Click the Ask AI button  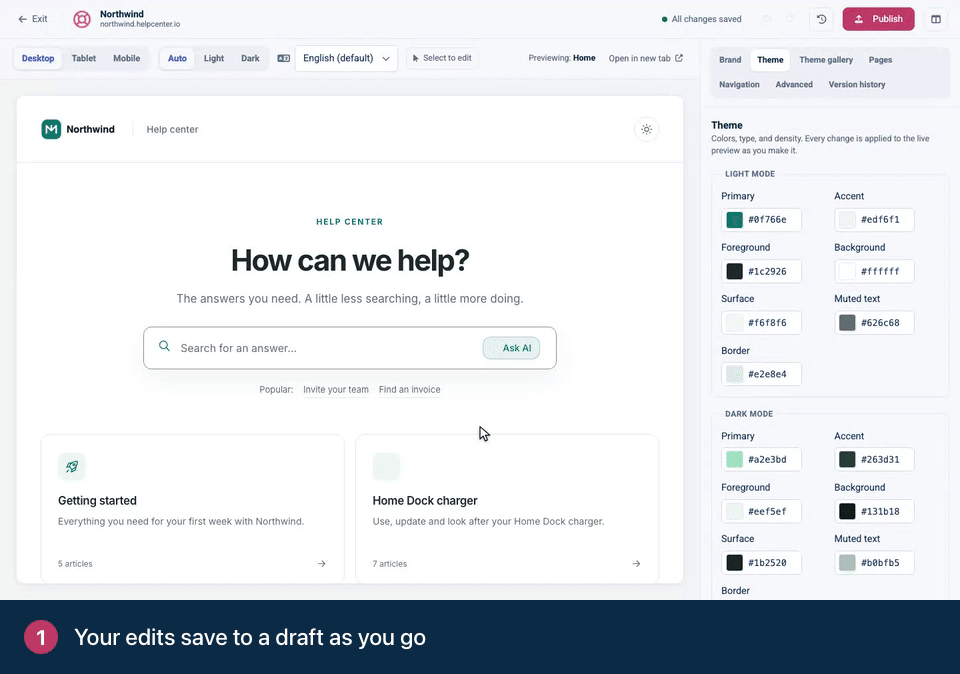pos(511,348)
